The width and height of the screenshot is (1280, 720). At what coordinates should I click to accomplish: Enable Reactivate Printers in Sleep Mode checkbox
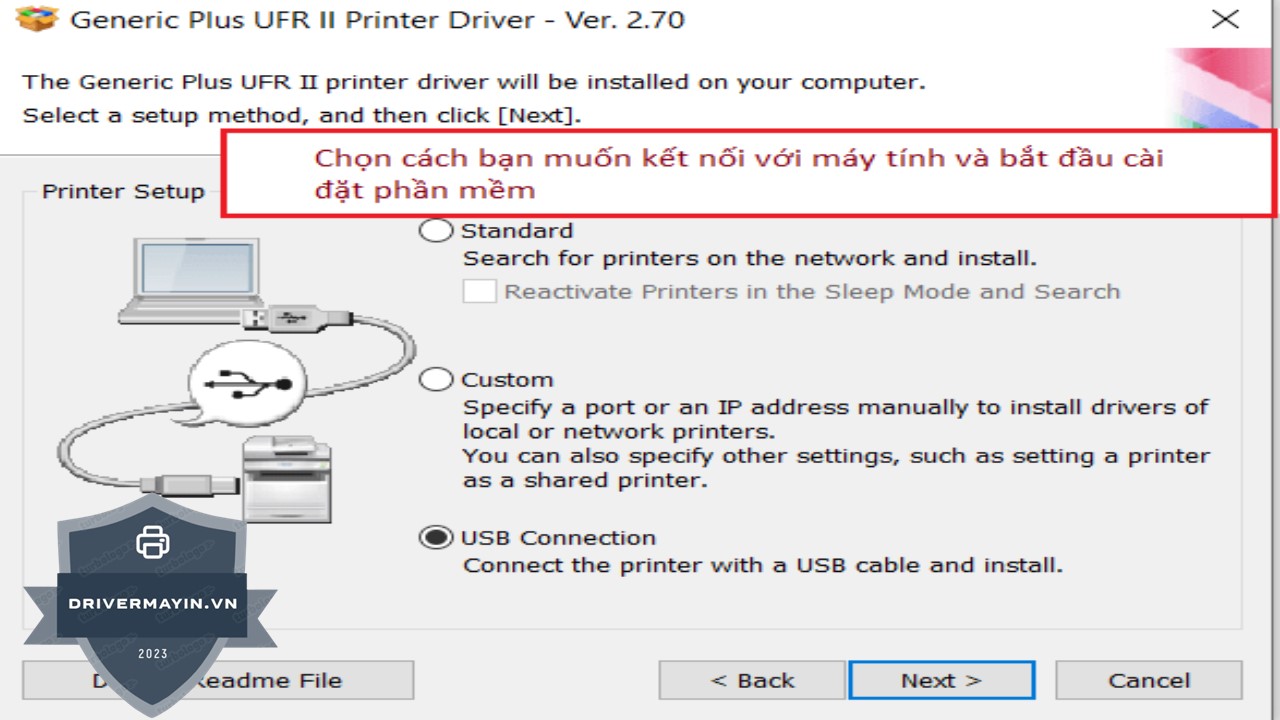tap(479, 292)
